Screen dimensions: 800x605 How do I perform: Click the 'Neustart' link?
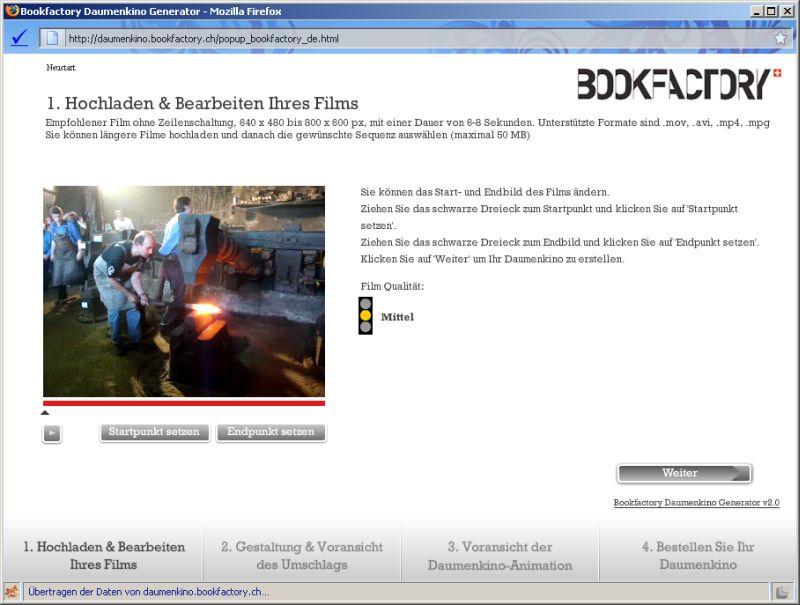pos(61,67)
